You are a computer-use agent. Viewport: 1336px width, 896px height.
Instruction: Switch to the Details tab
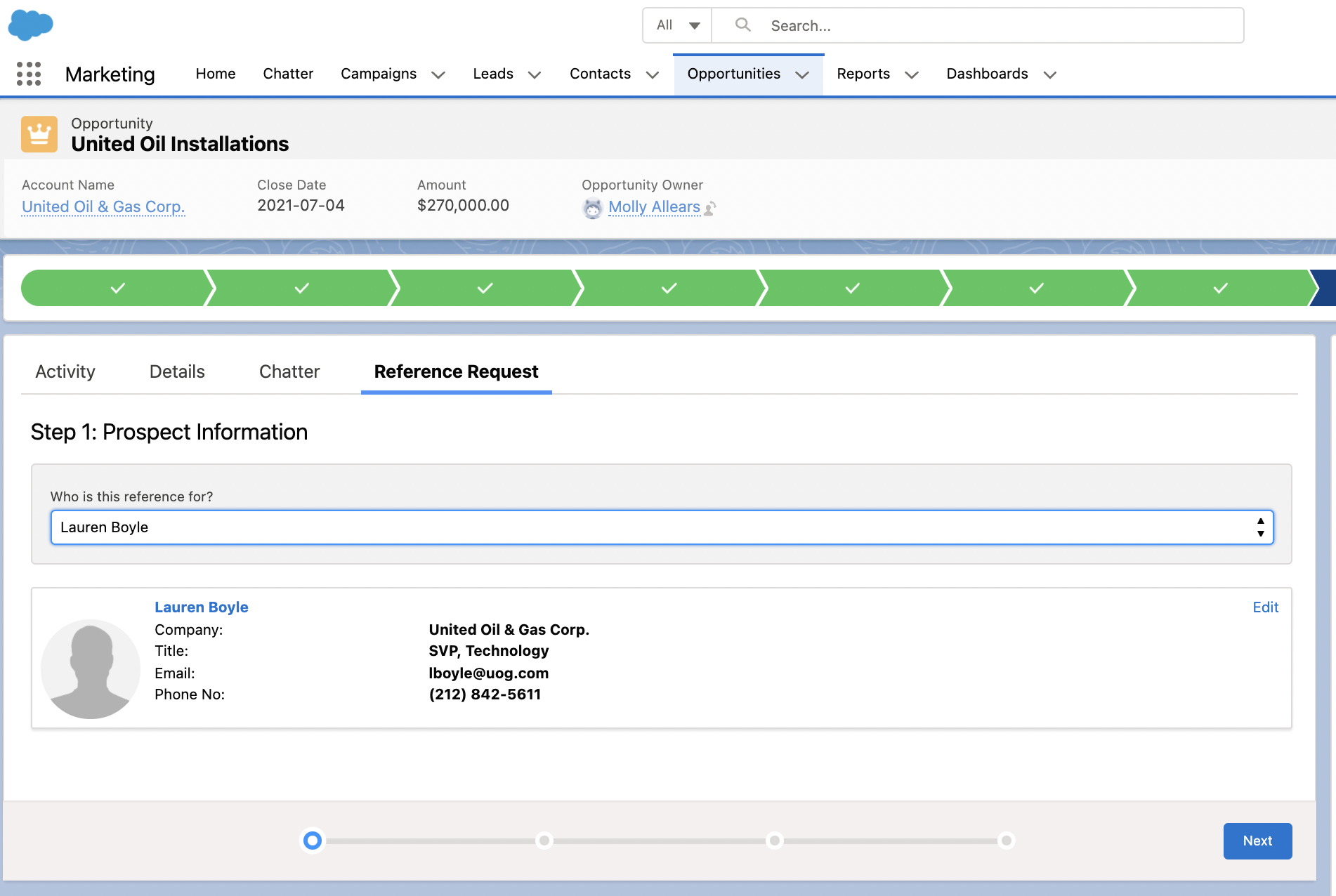point(177,371)
